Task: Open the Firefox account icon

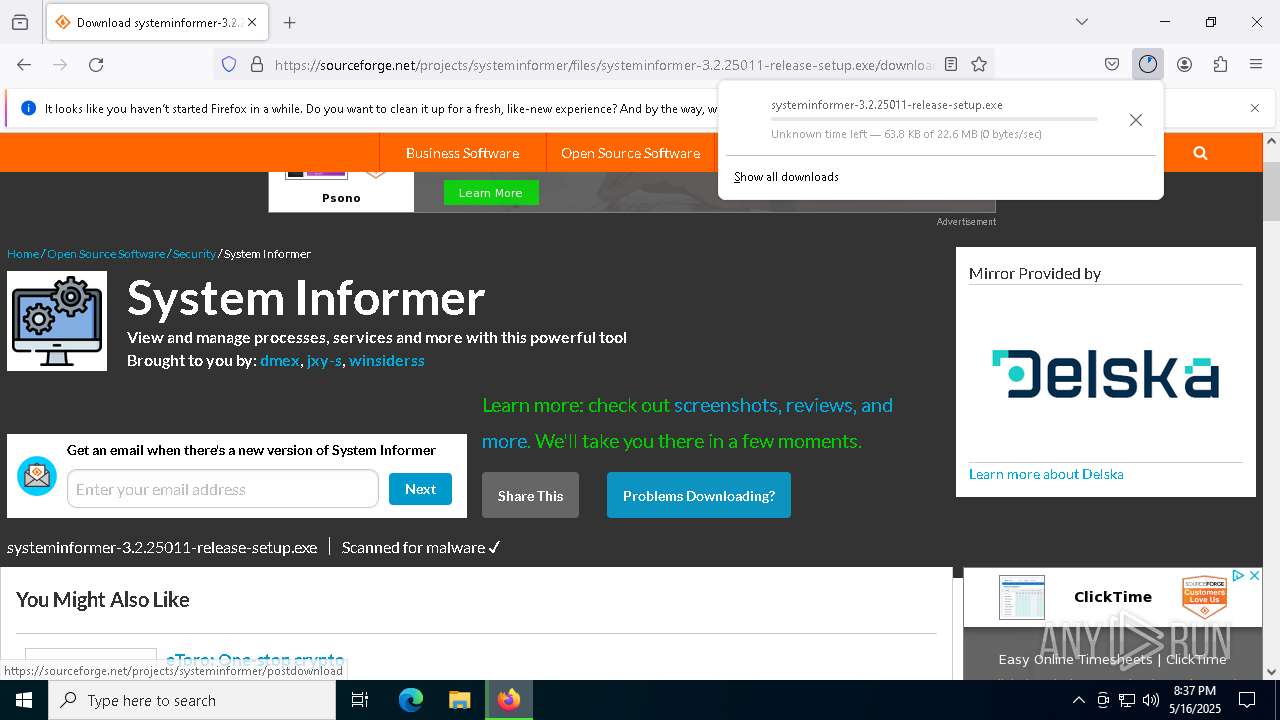Action: point(1184,64)
